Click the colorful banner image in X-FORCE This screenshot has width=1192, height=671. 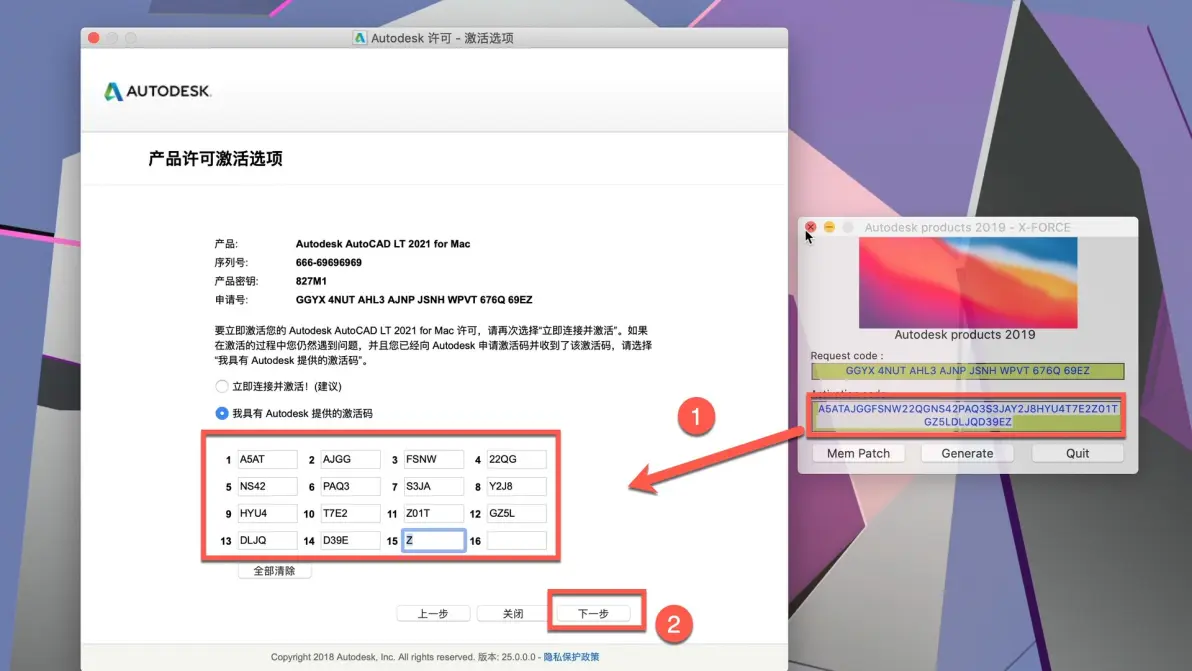pyautogui.click(x=968, y=283)
